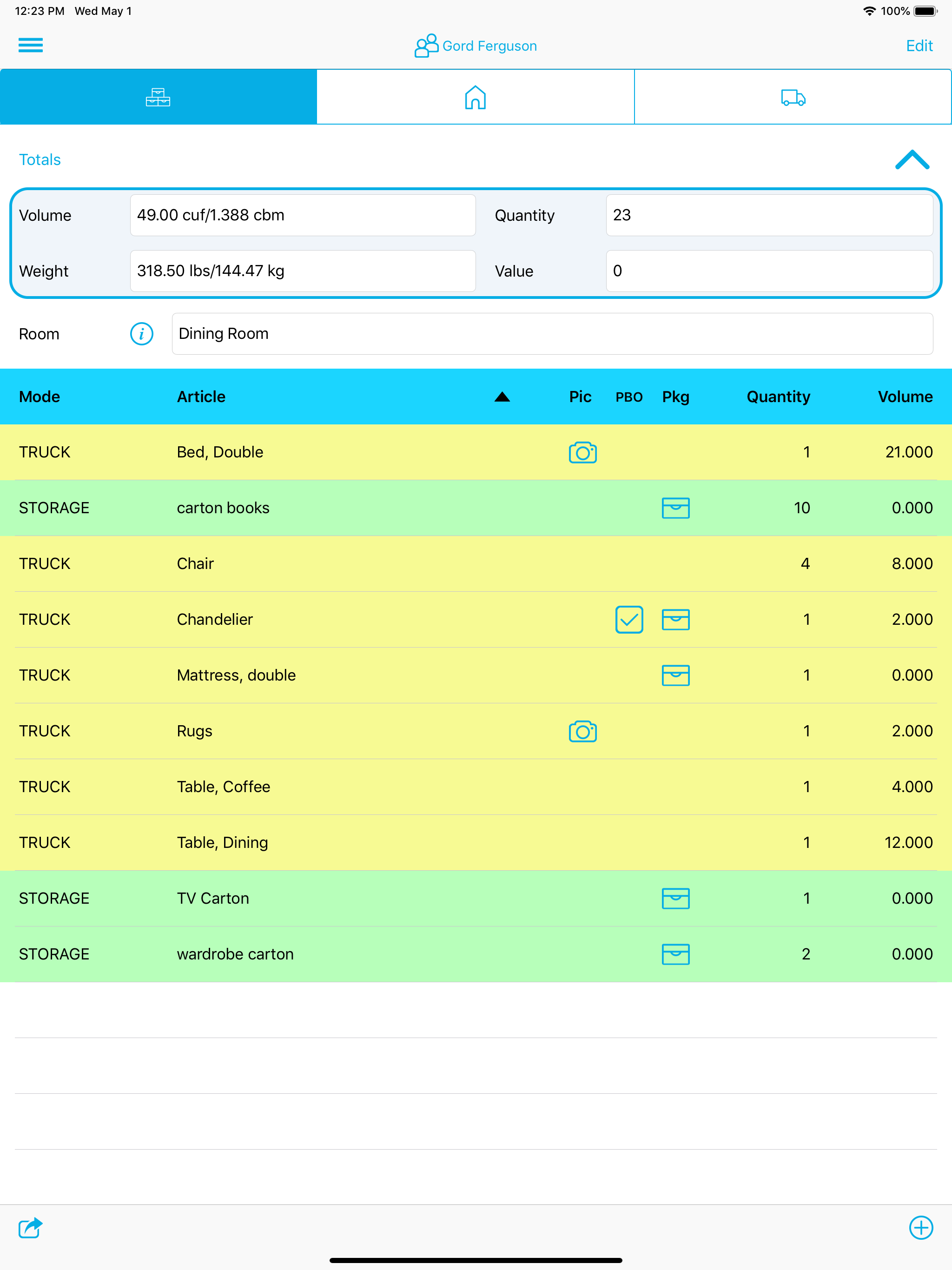
Task: Select the Rugs article
Action: pyautogui.click(x=195, y=731)
